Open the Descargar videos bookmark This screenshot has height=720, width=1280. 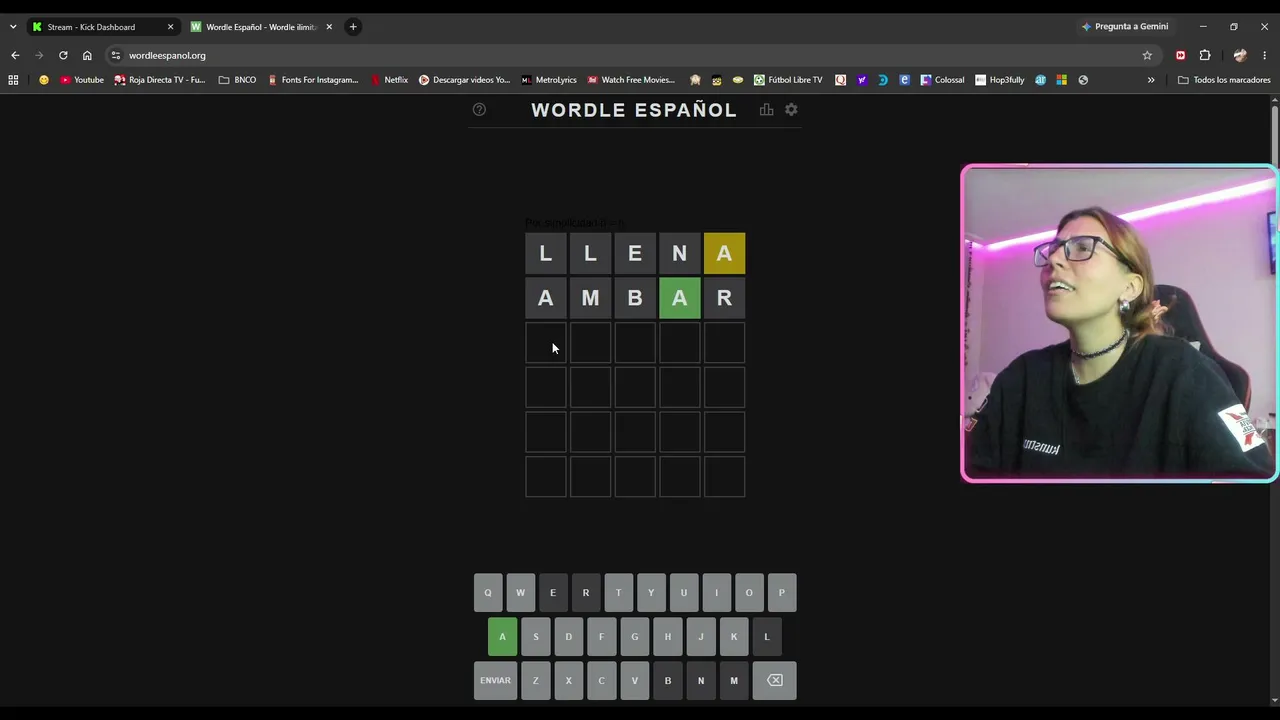point(465,80)
